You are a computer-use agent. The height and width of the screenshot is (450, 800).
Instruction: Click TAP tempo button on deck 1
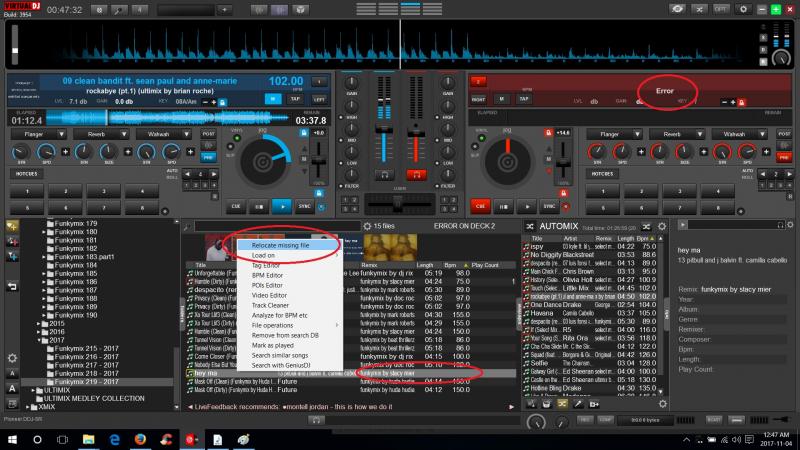tap(295, 99)
